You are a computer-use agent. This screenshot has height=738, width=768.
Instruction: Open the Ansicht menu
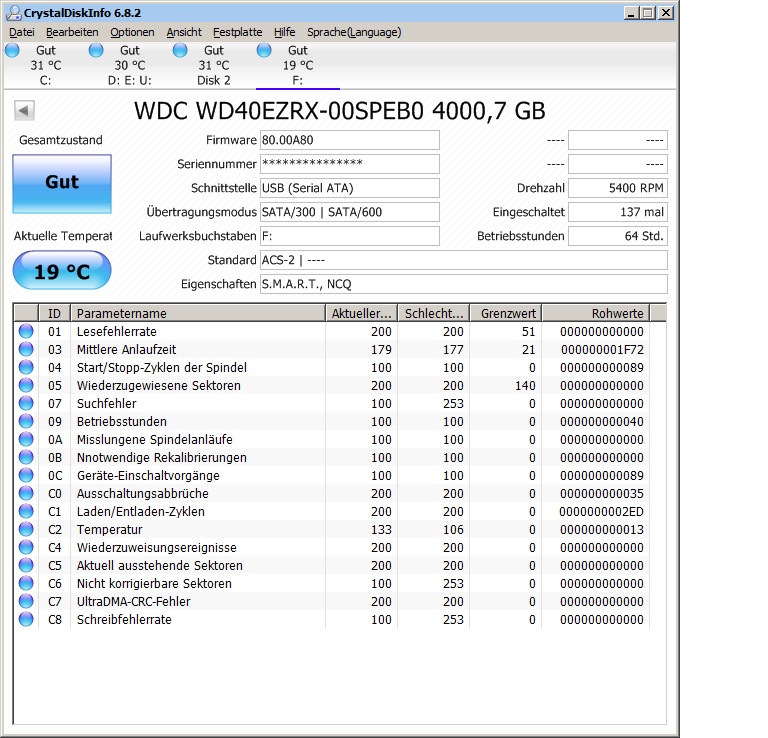[184, 32]
